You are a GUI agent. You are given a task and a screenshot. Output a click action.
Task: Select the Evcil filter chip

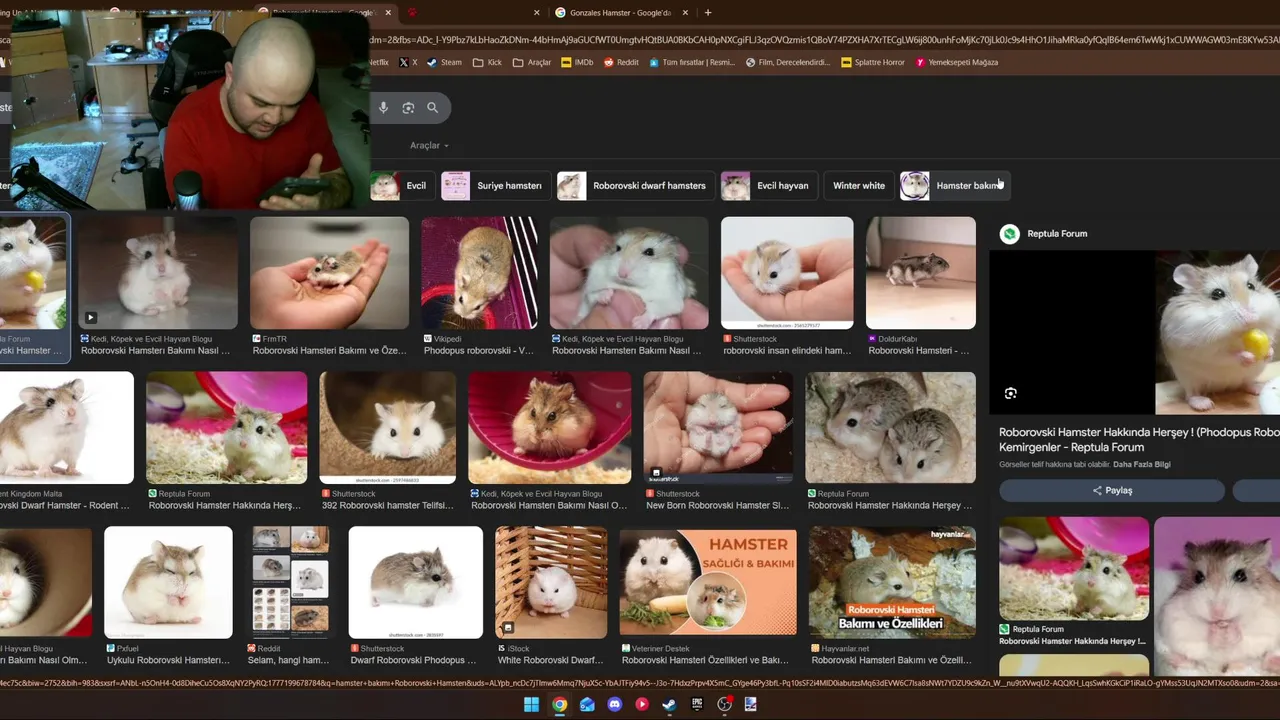pos(400,186)
